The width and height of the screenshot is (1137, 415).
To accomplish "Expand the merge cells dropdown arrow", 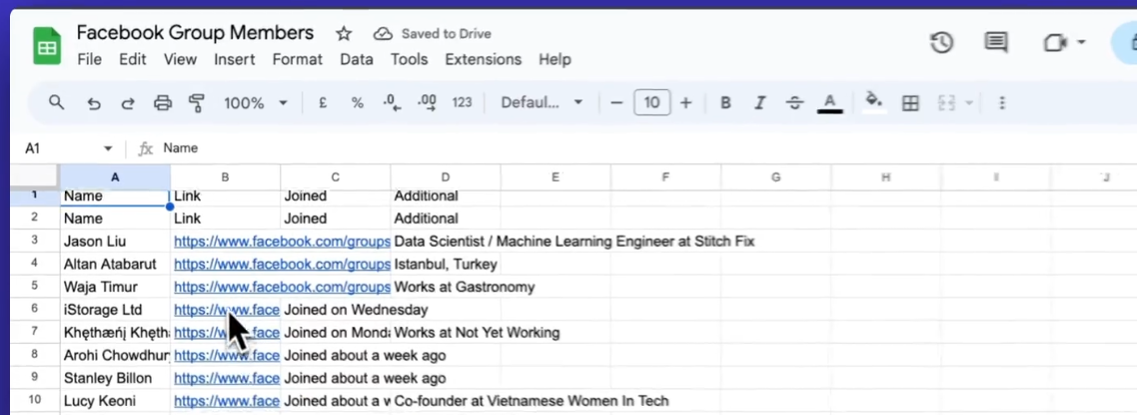I will click(969, 103).
